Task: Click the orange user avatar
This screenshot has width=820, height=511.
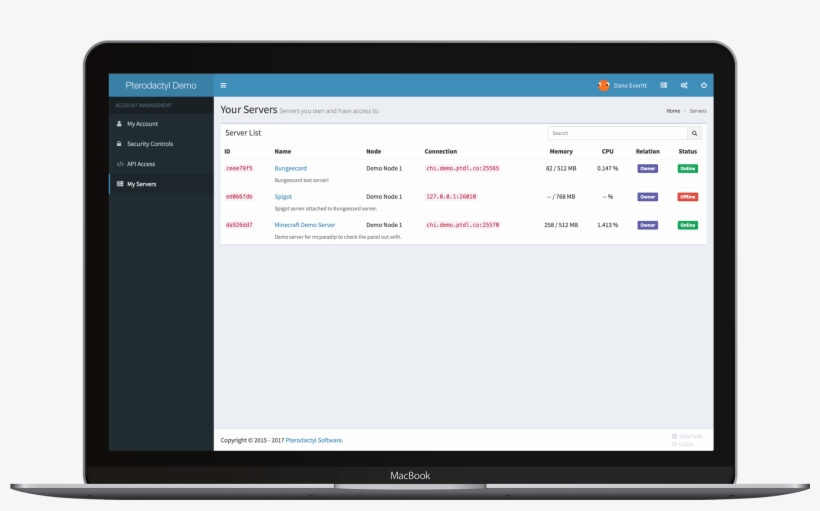Action: tap(603, 85)
